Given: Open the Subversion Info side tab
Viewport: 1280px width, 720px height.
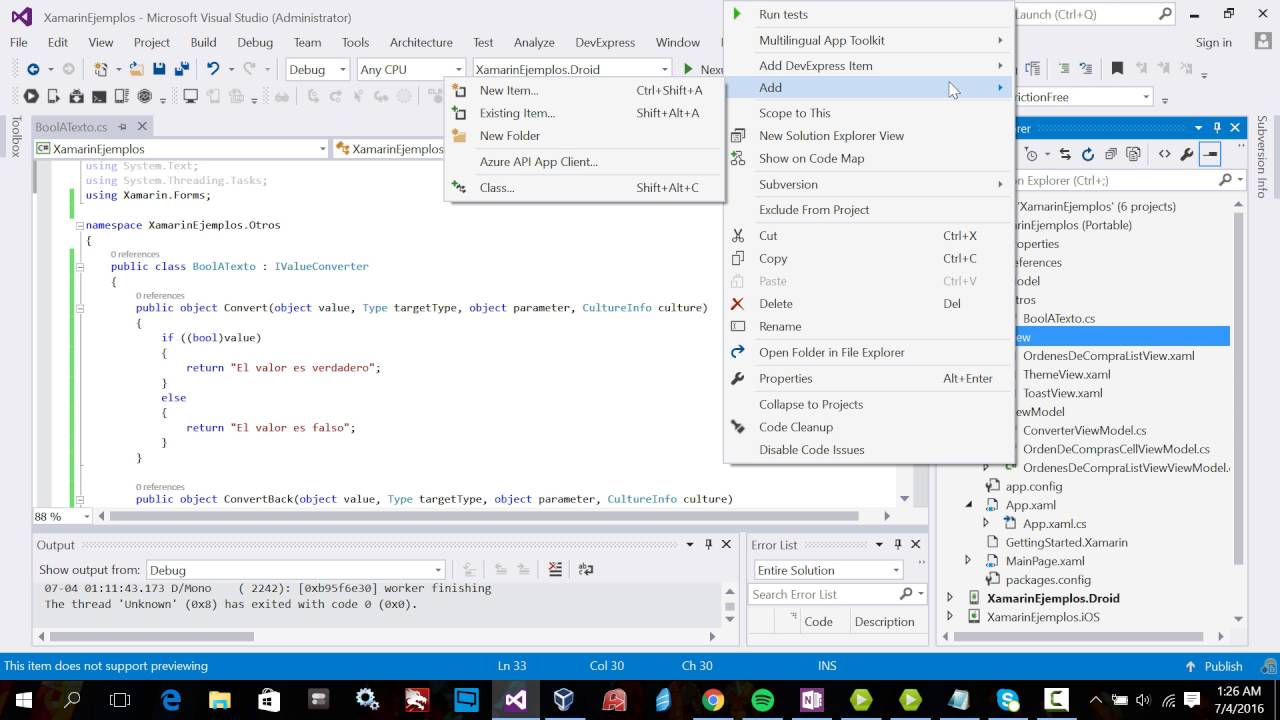Looking at the screenshot, I should pos(1262,155).
